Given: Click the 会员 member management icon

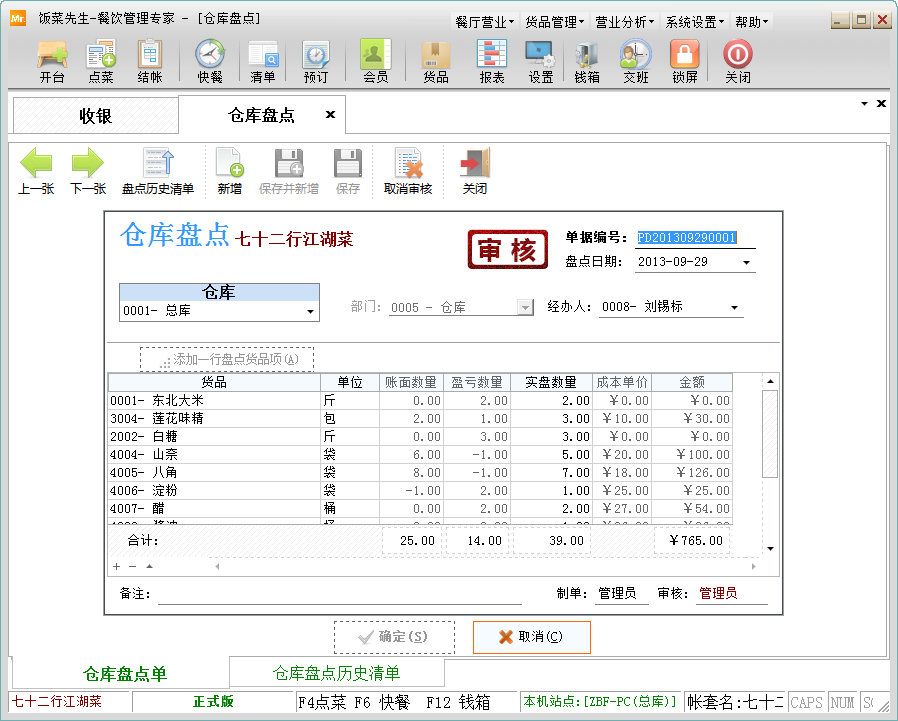Looking at the screenshot, I should (x=375, y=60).
